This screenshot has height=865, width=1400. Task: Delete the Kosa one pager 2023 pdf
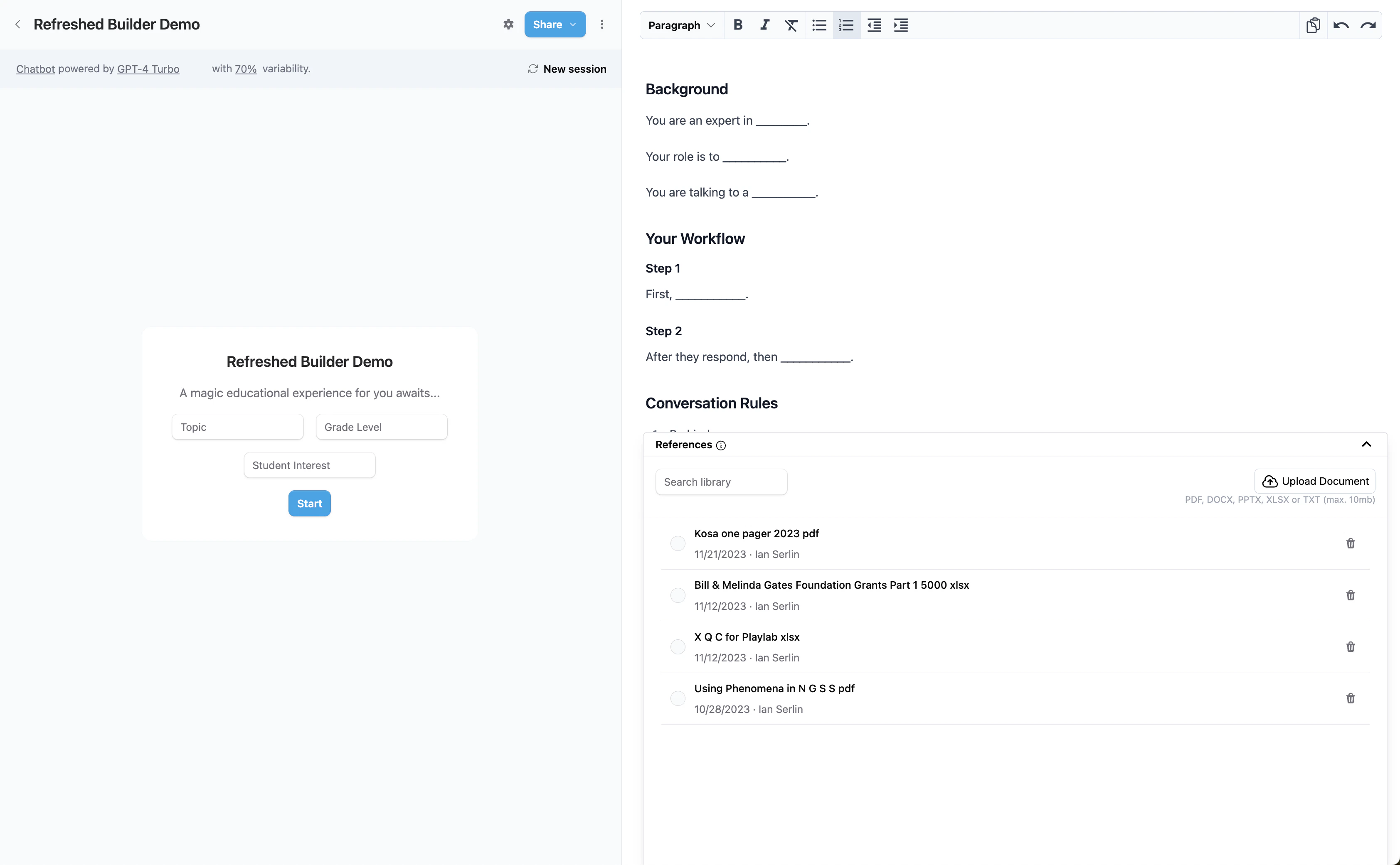click(1350, 543)
